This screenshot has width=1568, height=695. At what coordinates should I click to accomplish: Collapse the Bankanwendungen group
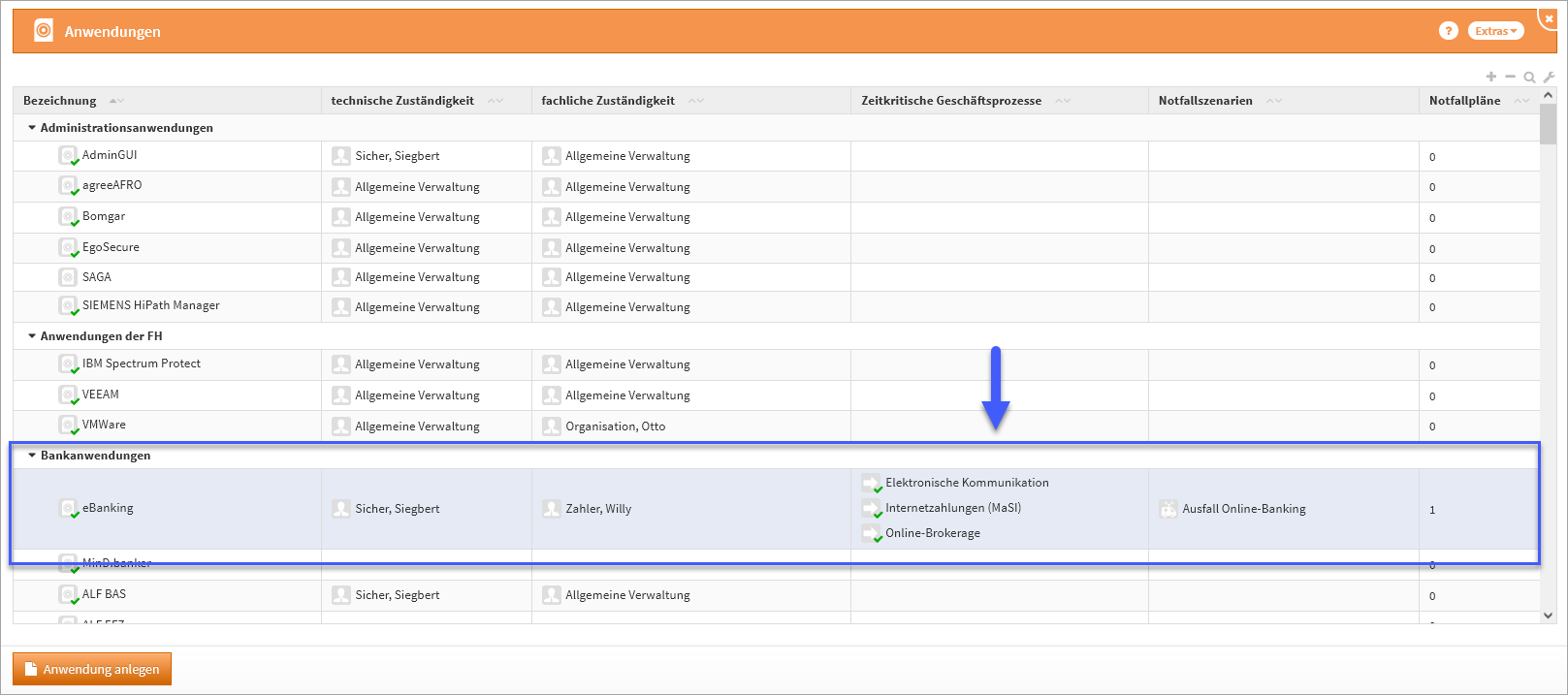click(x=32, y=456)
